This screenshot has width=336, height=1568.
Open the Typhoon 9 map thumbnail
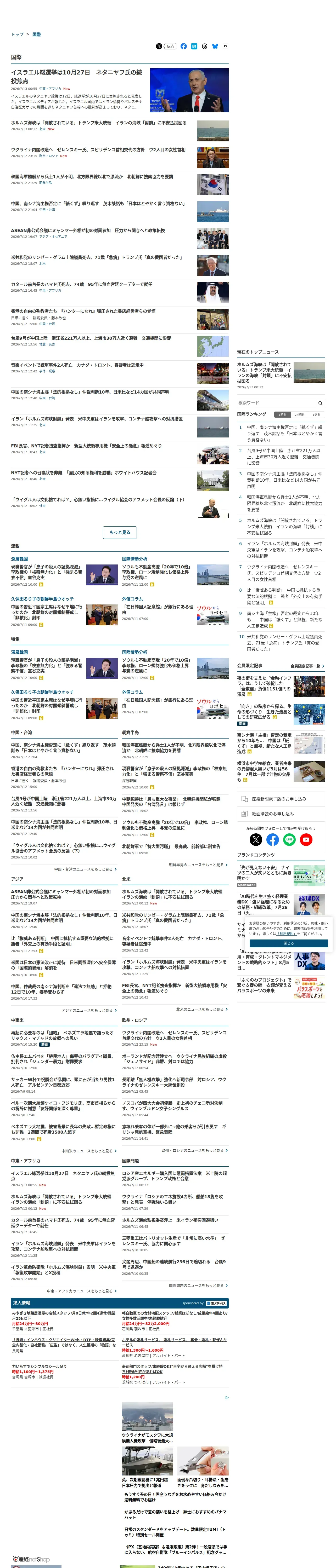(213, 346)
